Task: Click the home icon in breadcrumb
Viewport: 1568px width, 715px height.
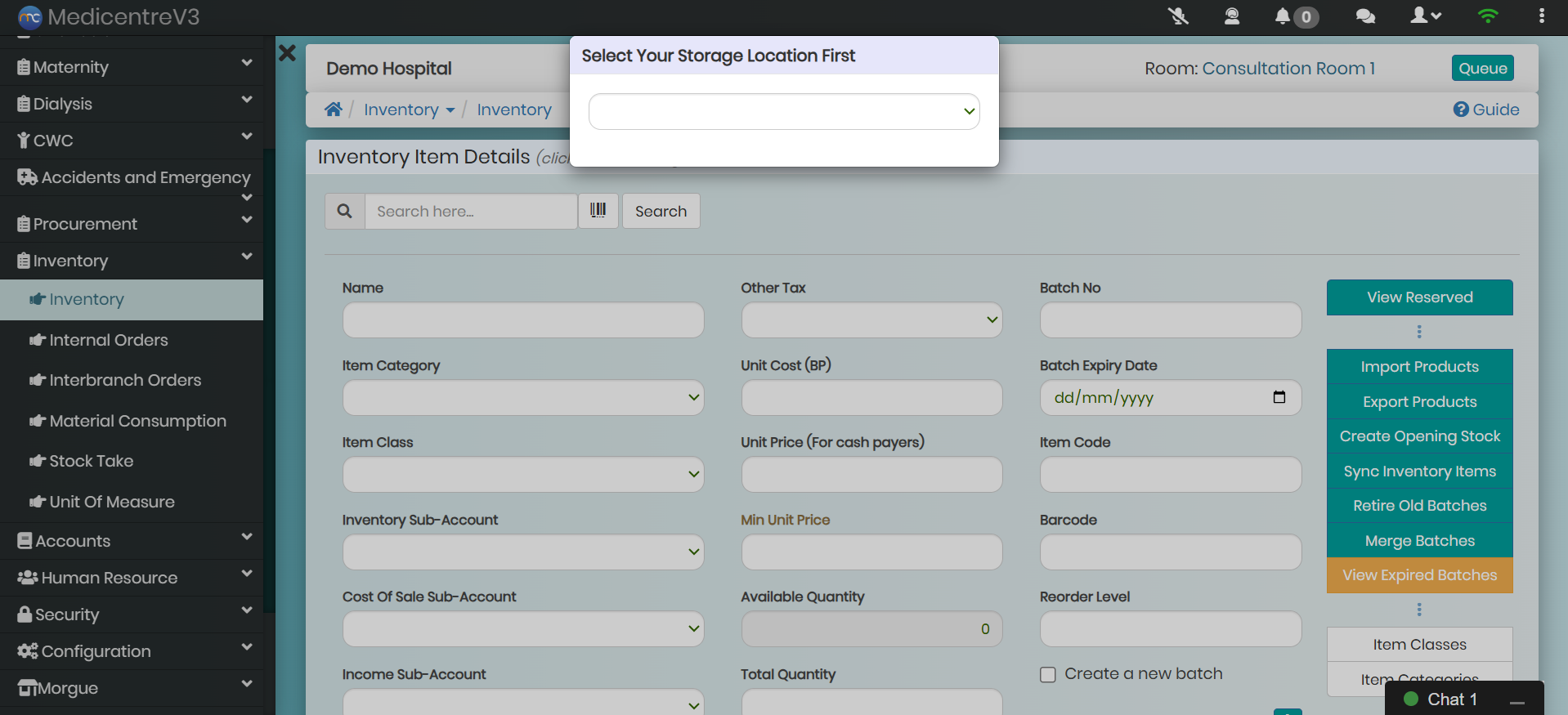Action: tap(334, 109)
